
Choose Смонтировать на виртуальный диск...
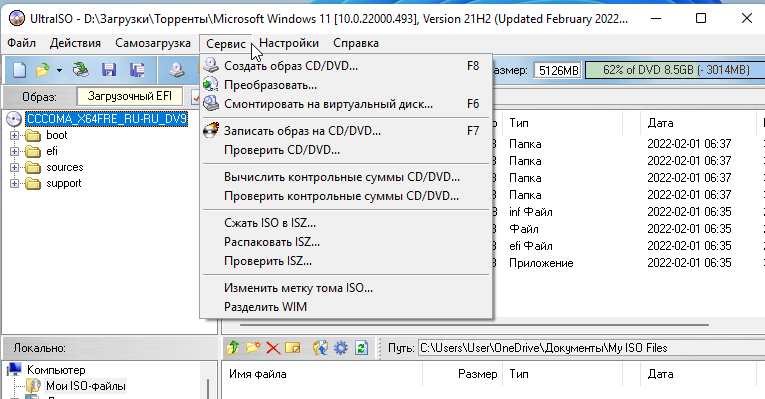[345, 104]
